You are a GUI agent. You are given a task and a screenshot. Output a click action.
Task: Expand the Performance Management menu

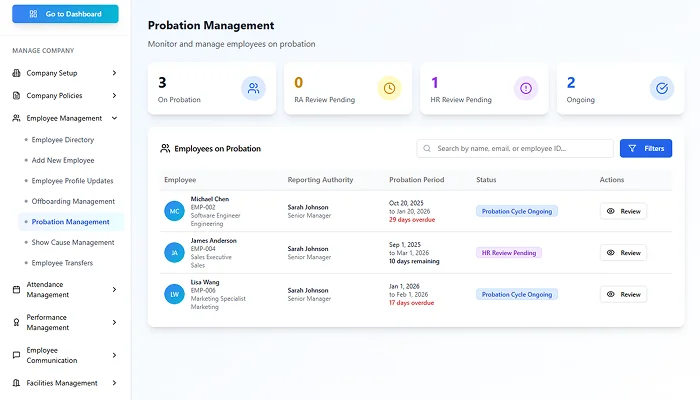pyautogui.click(x=114, y=322)
